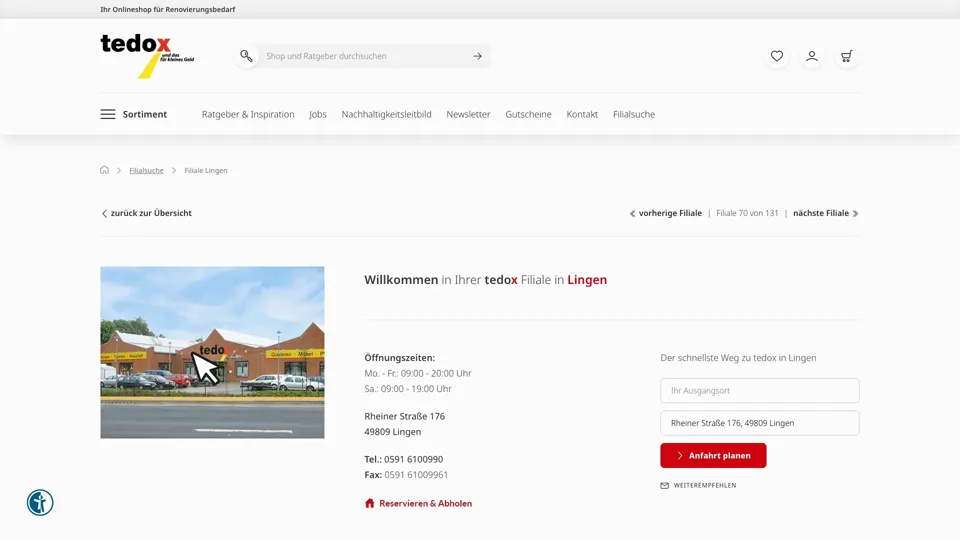The width and height of the screenshot is (960, 540).
Task: Click the text Filiale 70 von 131
Action: (747, 213)
